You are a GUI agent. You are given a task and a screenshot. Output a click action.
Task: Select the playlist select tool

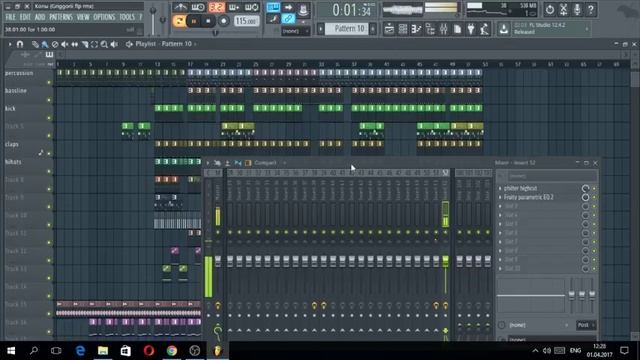94,44
